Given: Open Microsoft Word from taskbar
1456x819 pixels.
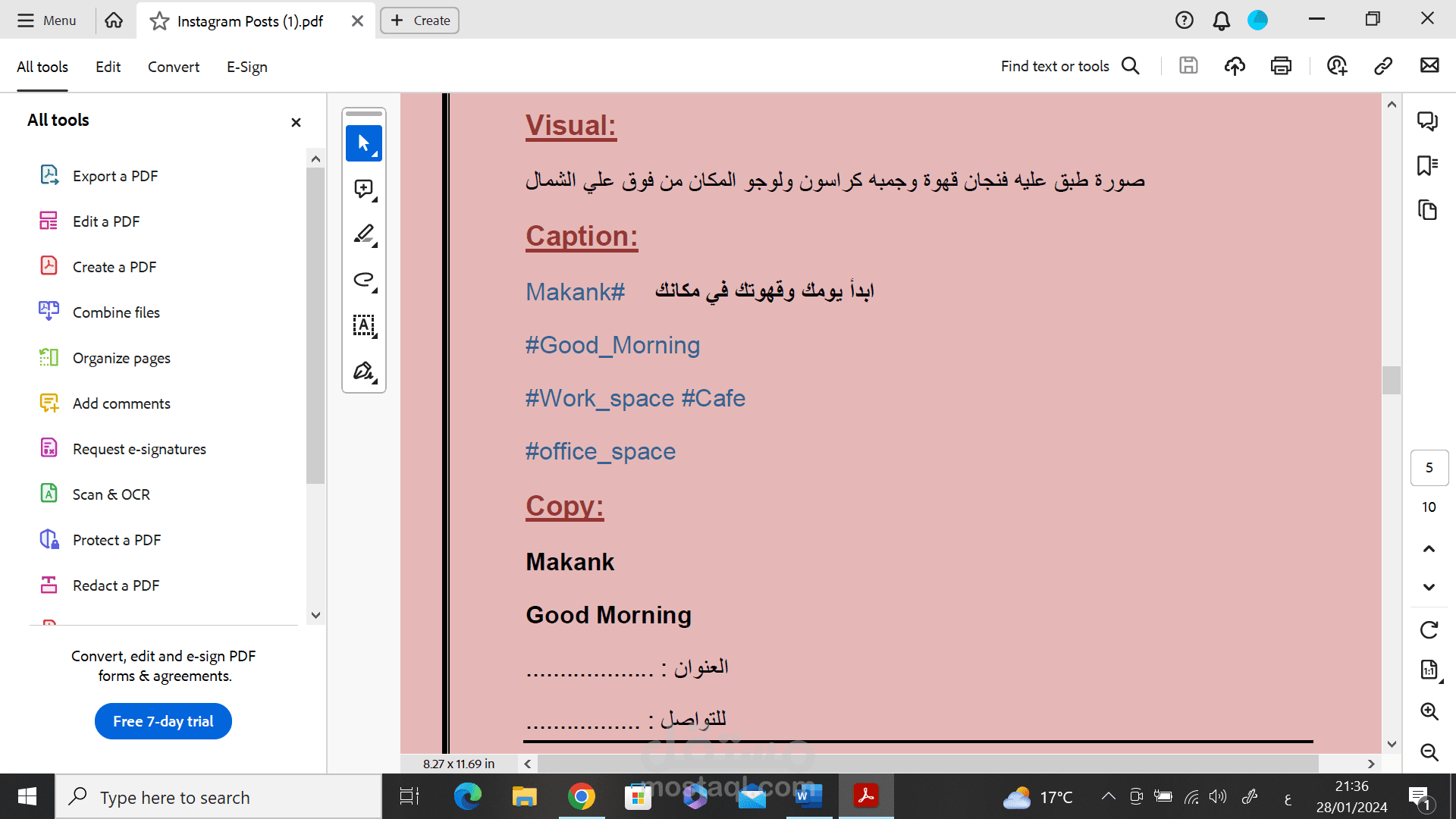Looking at the screenshot, I should click(x=808, y=796).
